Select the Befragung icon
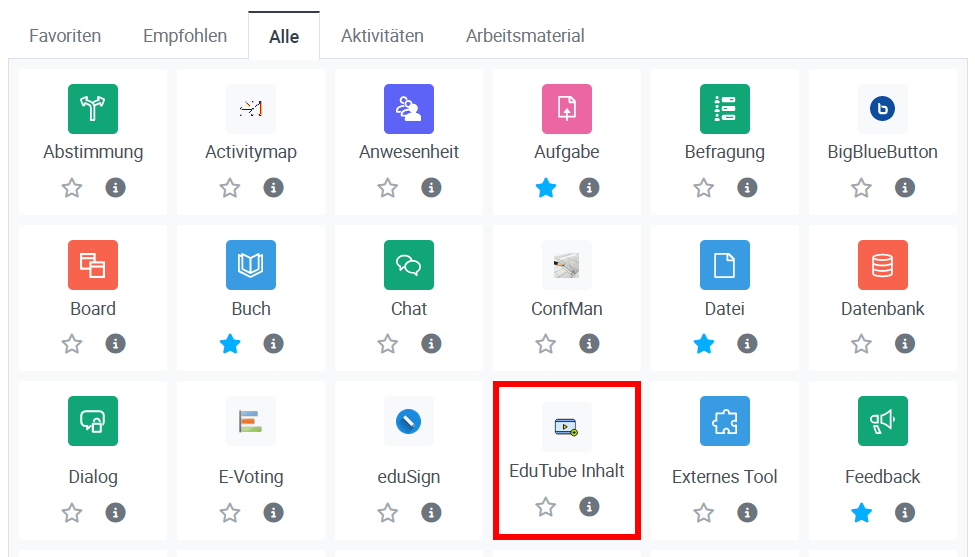975x557 pixels. 724,109
